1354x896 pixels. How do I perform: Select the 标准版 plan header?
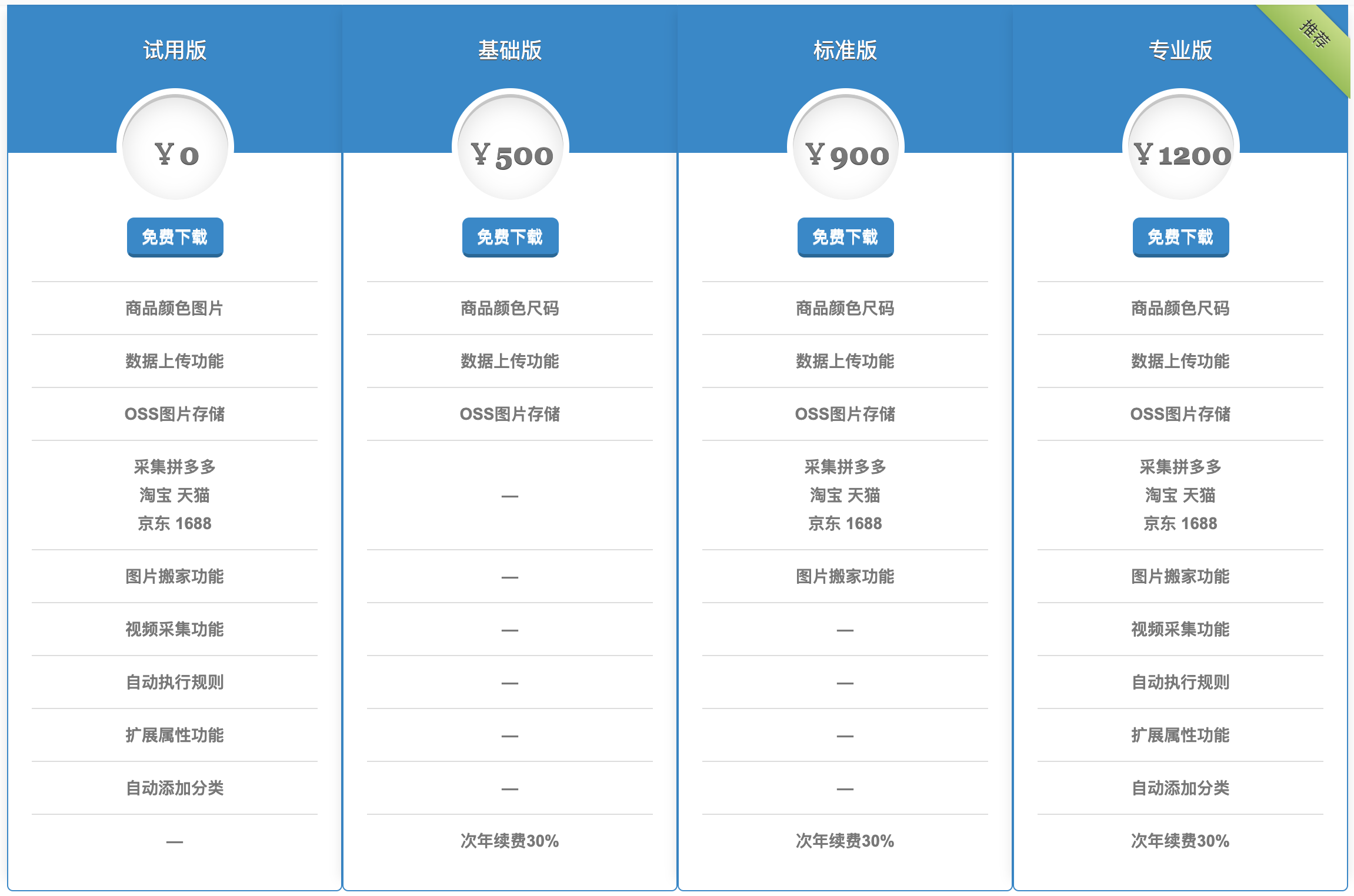tap(845, 51)
